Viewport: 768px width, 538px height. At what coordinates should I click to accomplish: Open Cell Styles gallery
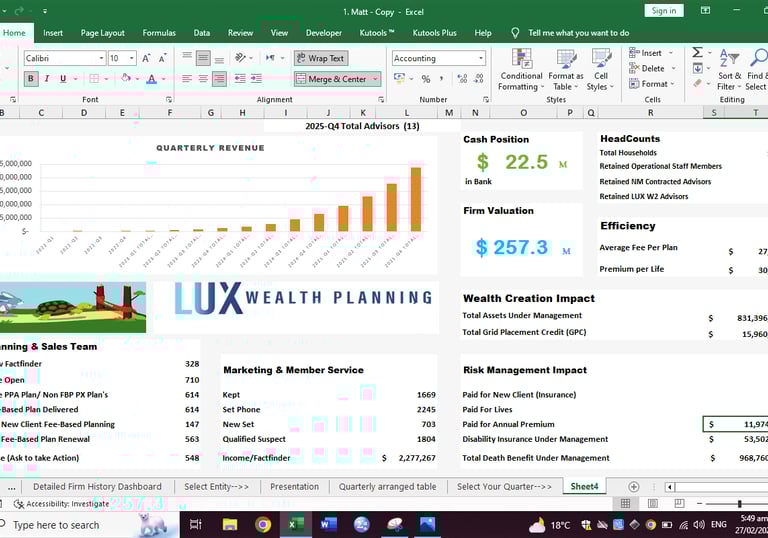click(600, 70)
